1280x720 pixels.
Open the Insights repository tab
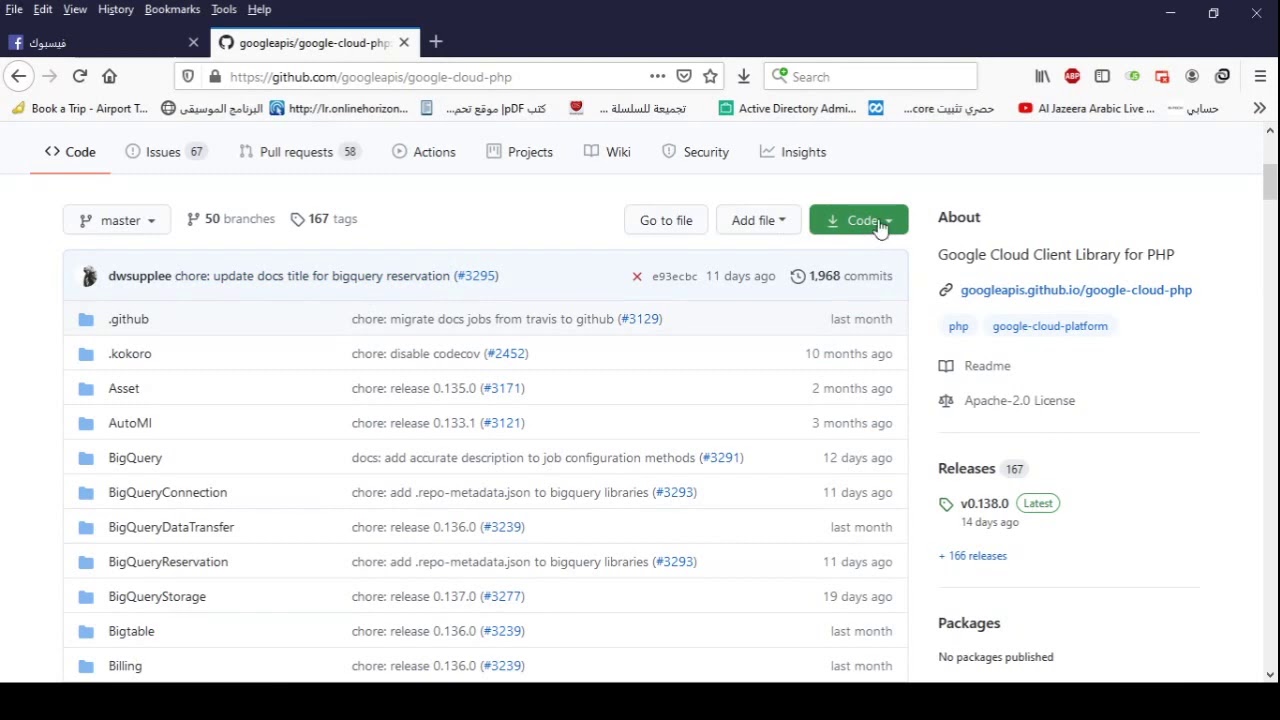792,152
